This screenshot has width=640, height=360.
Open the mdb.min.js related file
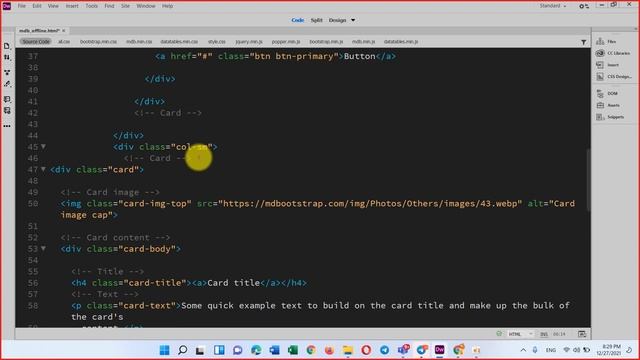363,42
